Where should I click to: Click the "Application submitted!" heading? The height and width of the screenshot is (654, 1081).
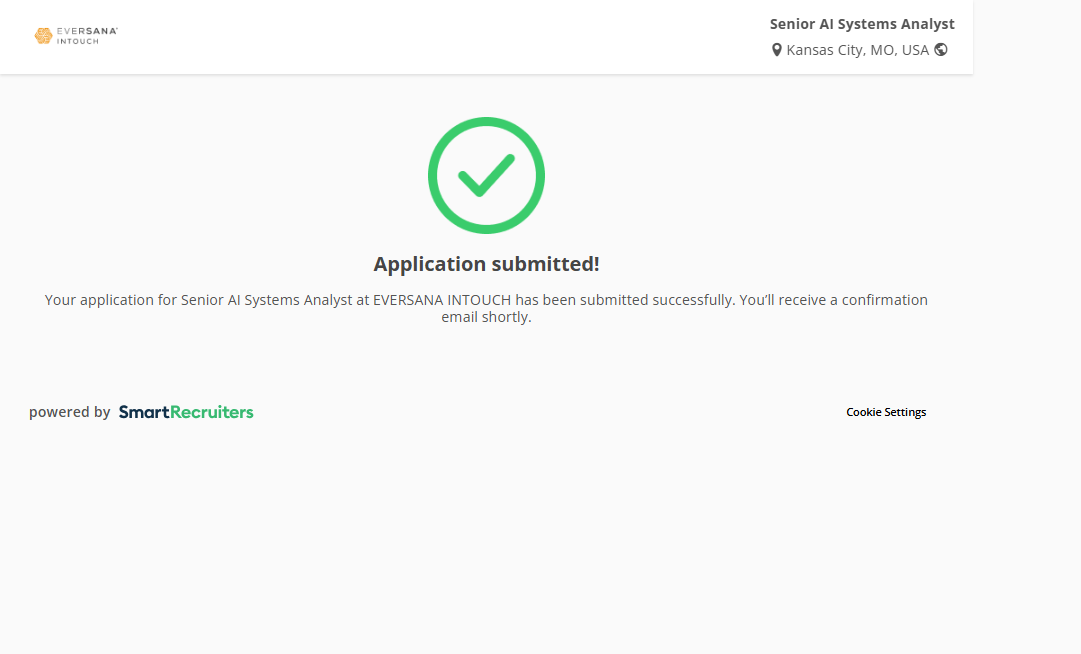tap(486, 264)
